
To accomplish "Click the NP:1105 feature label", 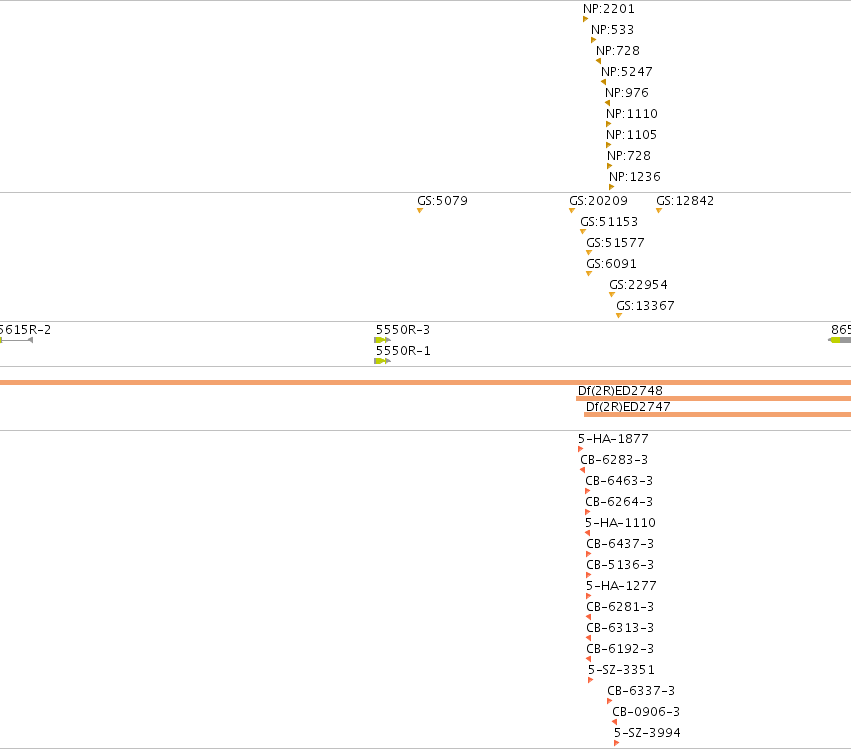I will click(x=631, y=135).
